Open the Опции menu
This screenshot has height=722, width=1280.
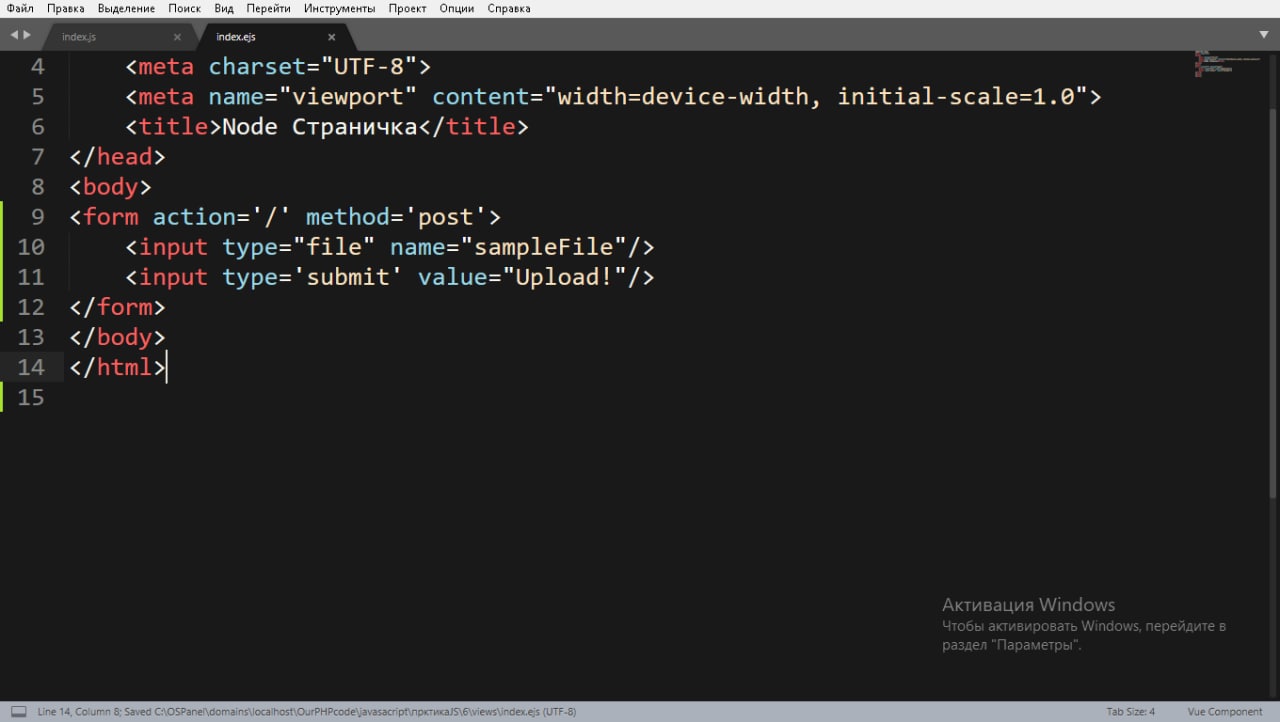457,8
